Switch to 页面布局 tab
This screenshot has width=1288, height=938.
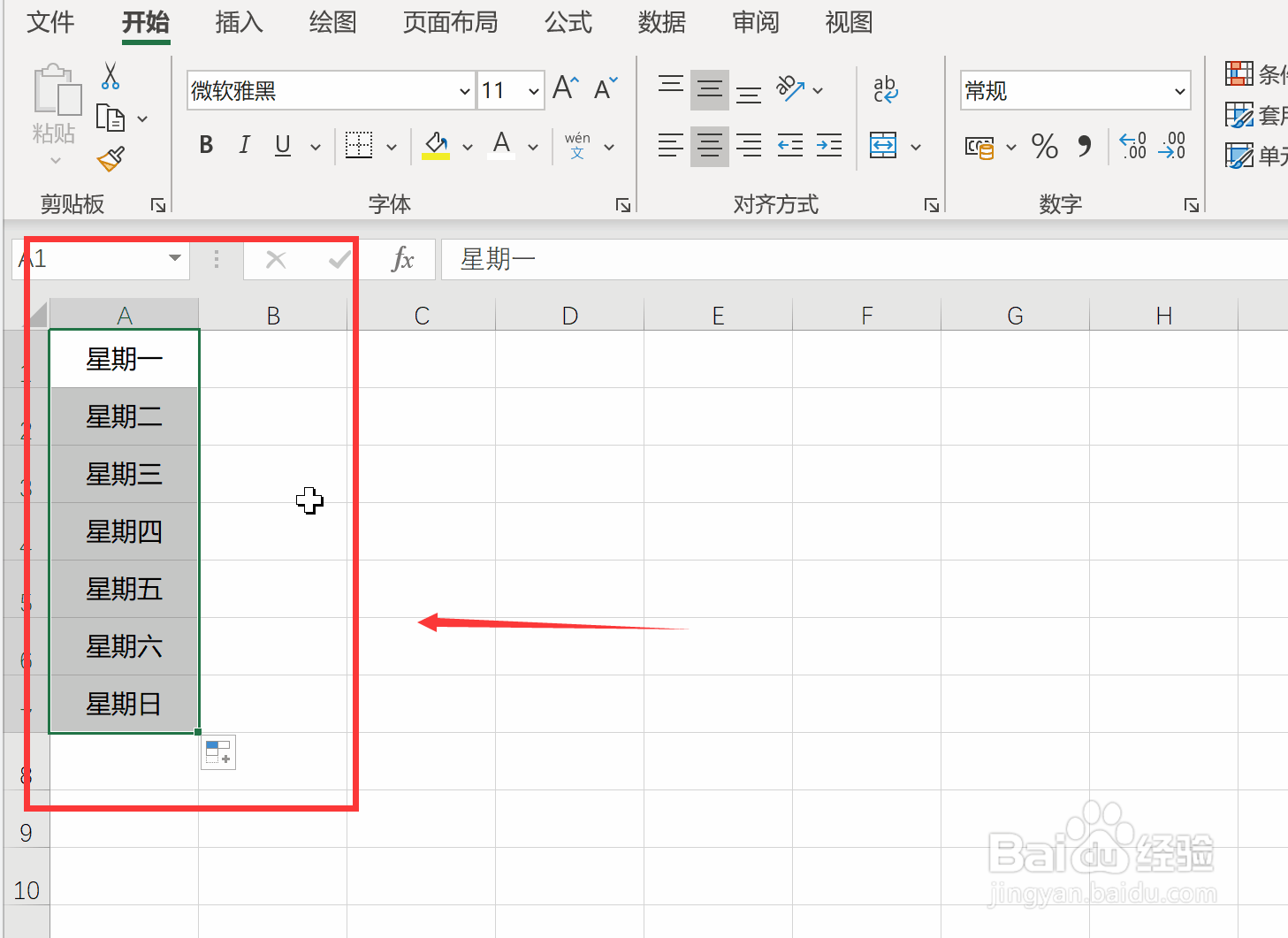tap(451, 22)
